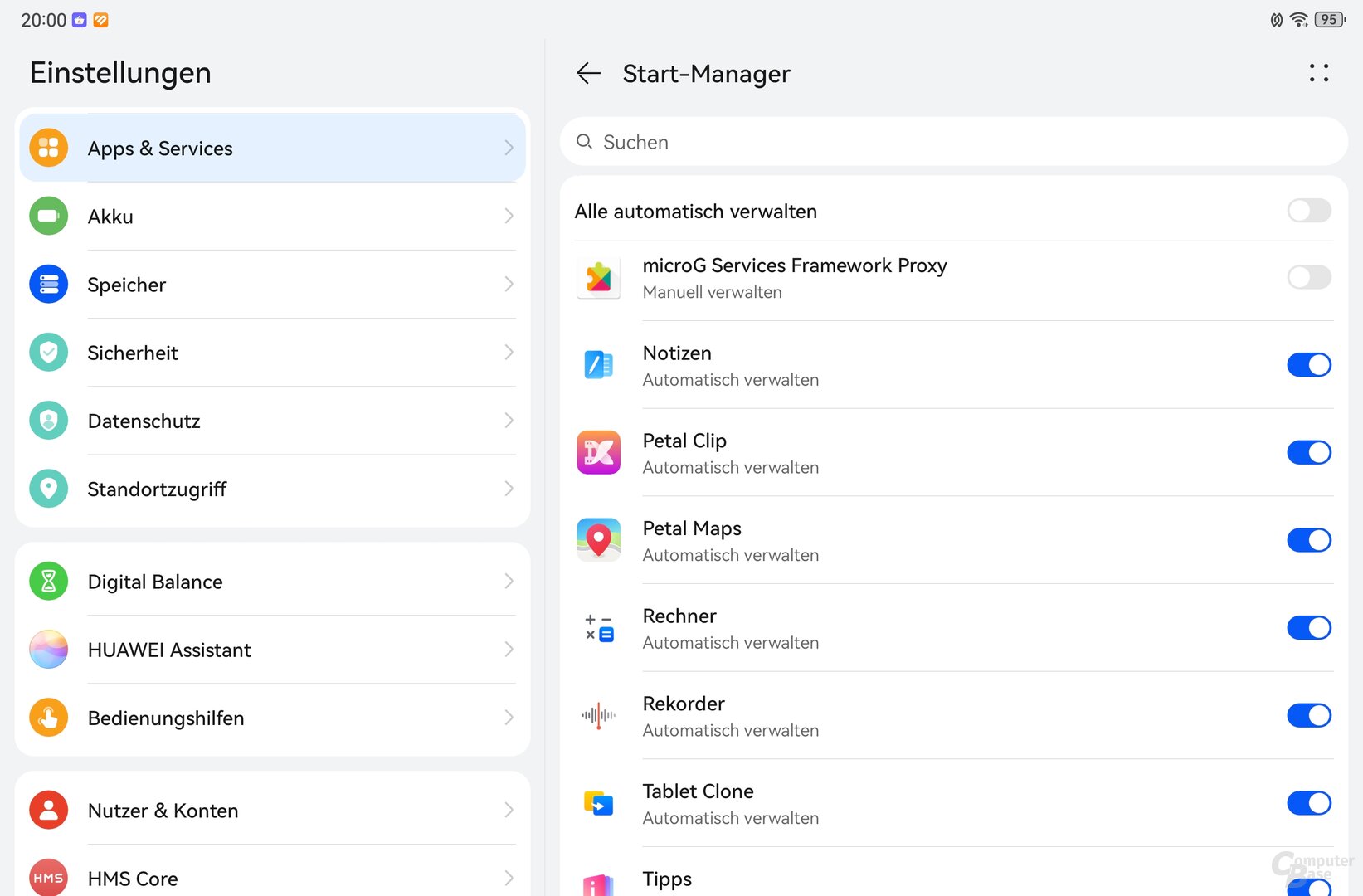Click the microG Services Framework Proxy app icon
This screenshot has width=1363, height=896.
coord(598,278)
